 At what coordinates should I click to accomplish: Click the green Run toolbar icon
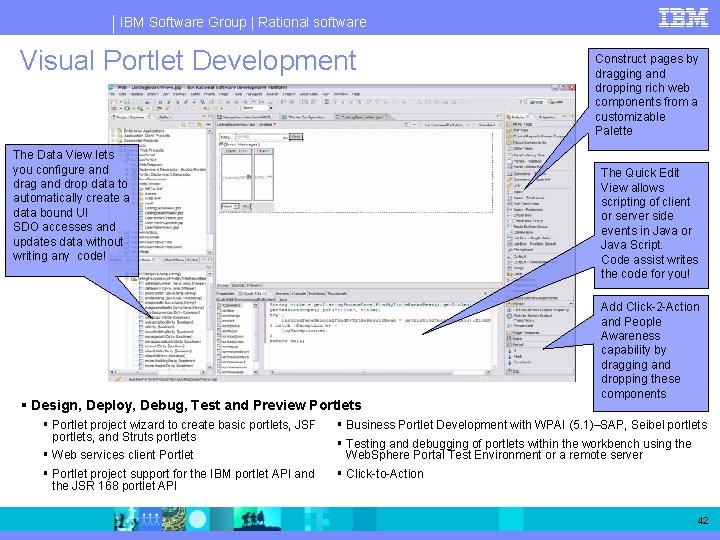[127, 108]
